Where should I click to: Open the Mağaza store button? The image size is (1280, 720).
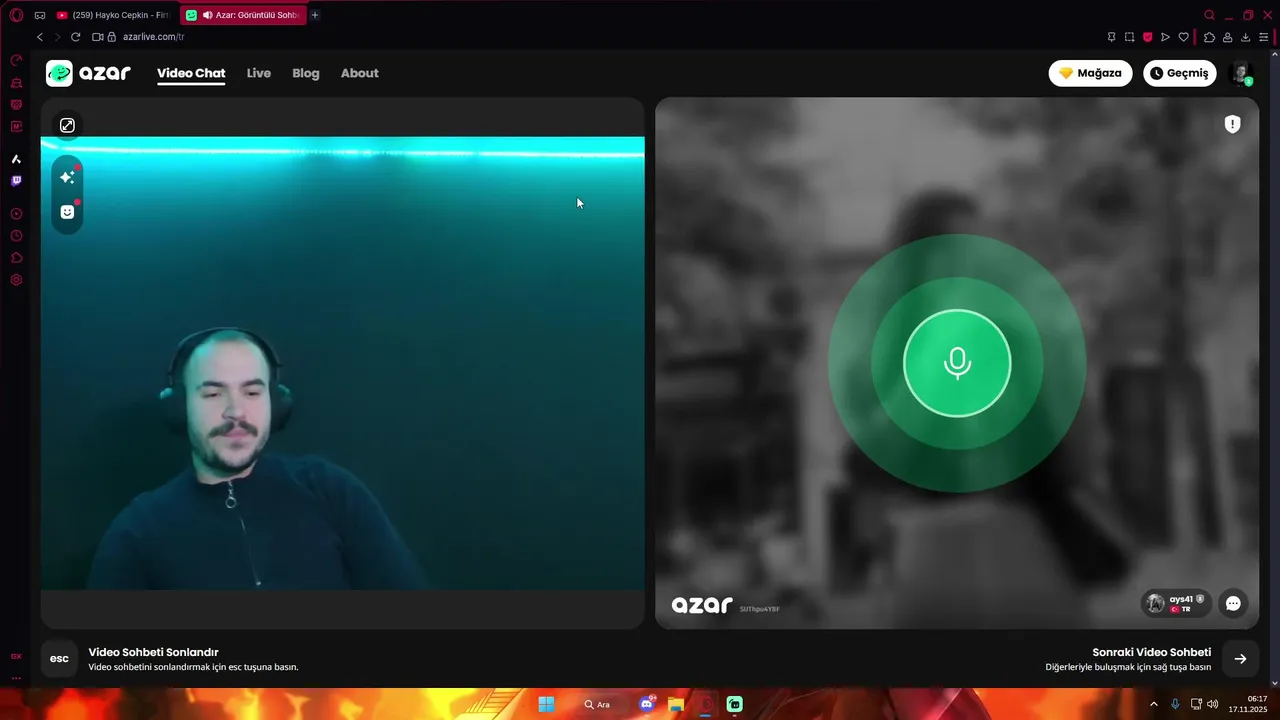(x=1090, y=73)
